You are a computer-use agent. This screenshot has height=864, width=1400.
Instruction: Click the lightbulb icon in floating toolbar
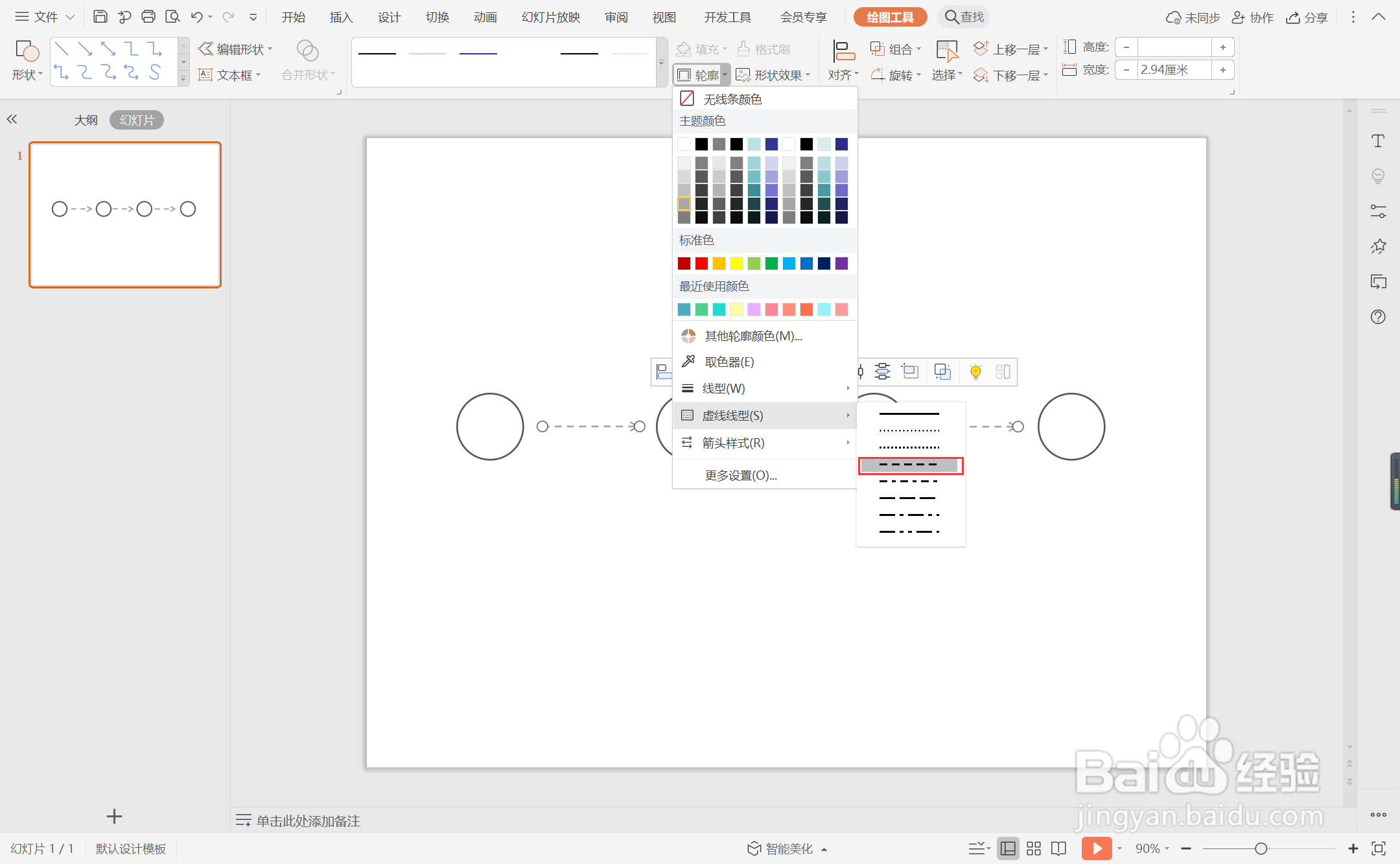coord(975,371)
